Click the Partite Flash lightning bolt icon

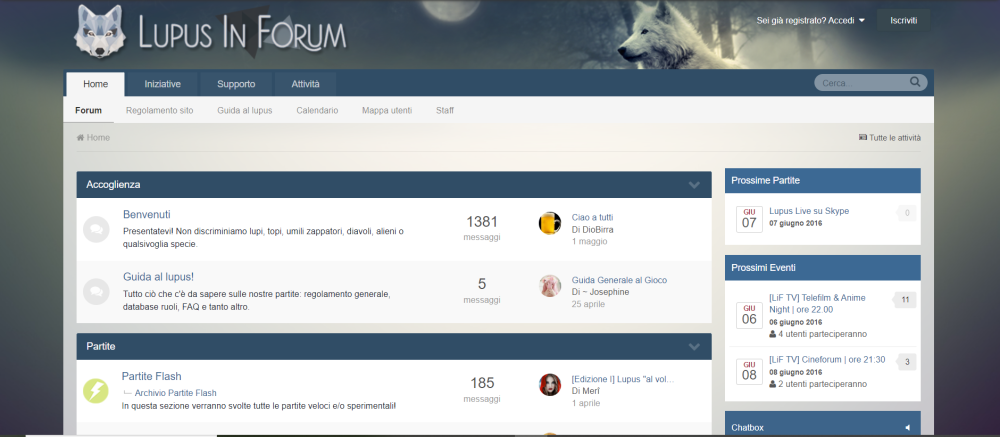[96, 390]
